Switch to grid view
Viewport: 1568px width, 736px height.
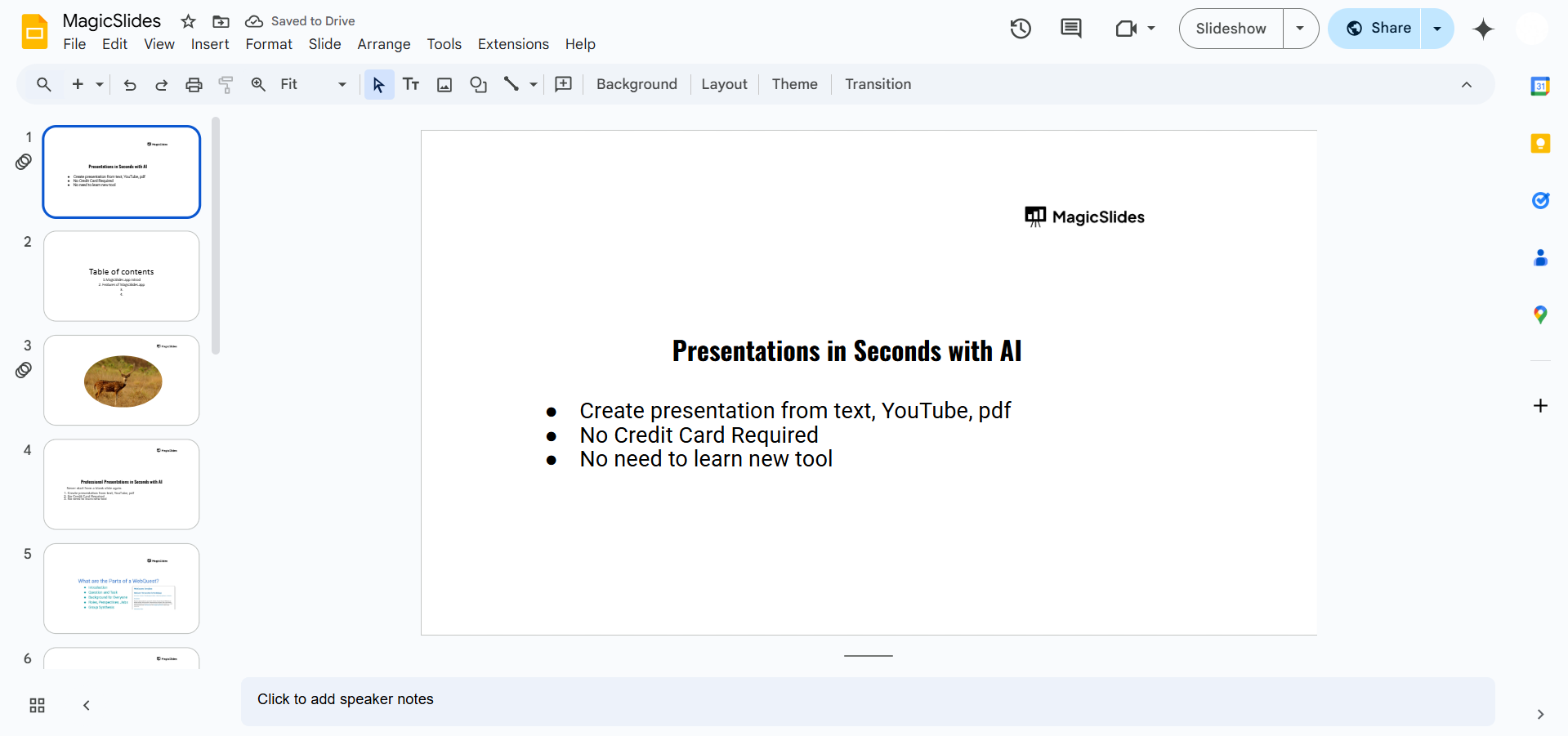click(x=37, y=706)
